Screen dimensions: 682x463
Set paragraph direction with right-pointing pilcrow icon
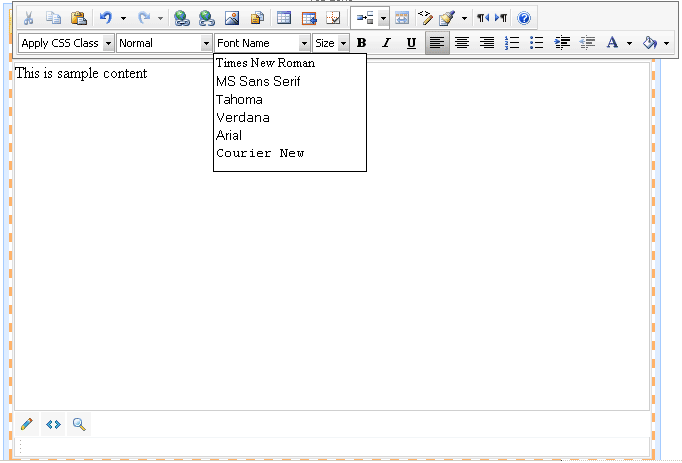click(501, 18)
